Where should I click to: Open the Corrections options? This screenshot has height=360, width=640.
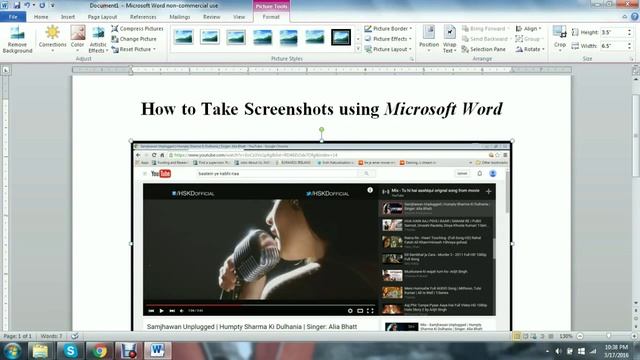point(52,39)
